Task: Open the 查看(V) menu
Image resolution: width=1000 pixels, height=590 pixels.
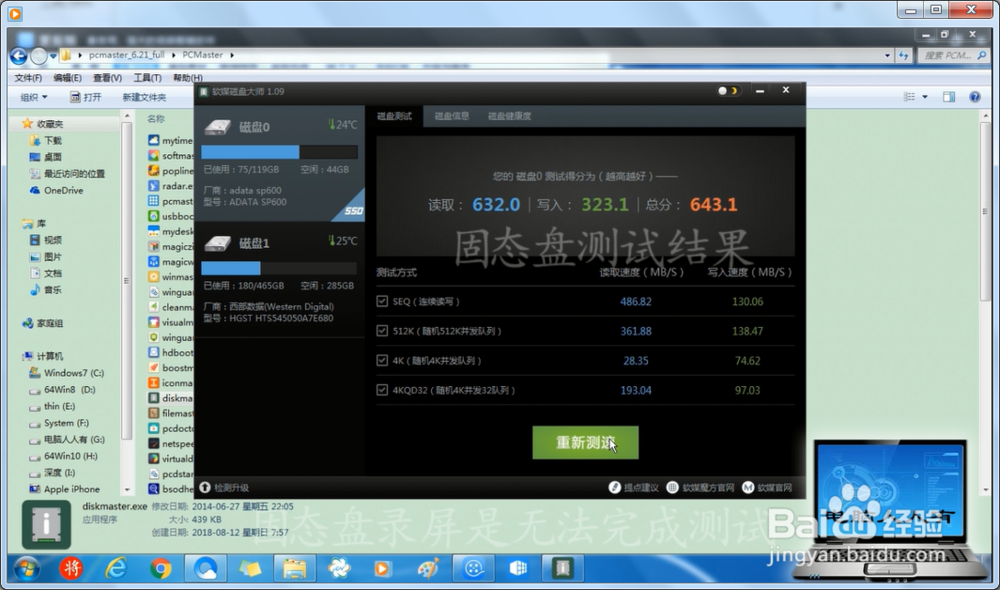Action: [107, 78]
